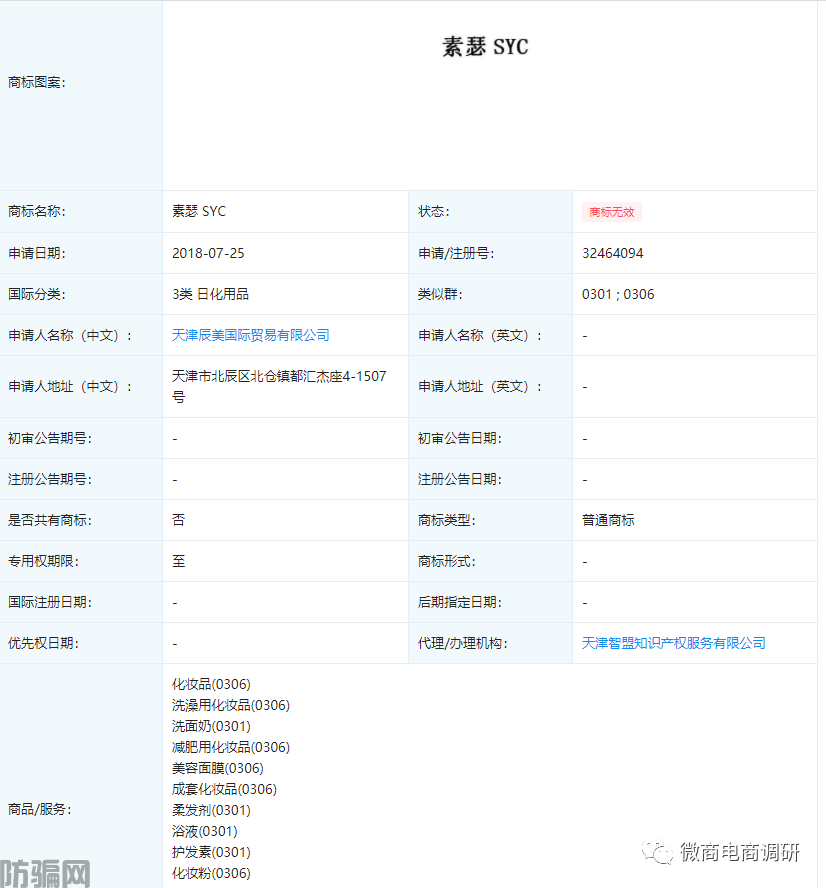Select goods item 浴液(0301)
Image resolution: width=826 pixels, height=888 pixels.
[205, 831]
